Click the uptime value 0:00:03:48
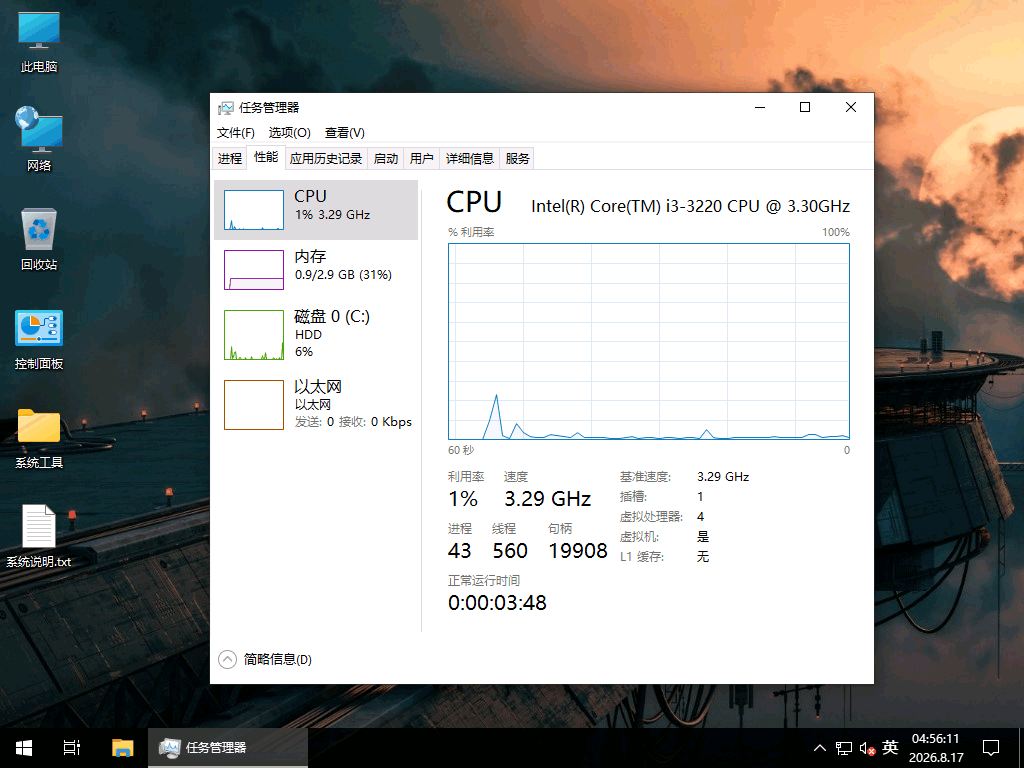The height and width of the screenshot is (768, 1024). [x=497, y=603]
